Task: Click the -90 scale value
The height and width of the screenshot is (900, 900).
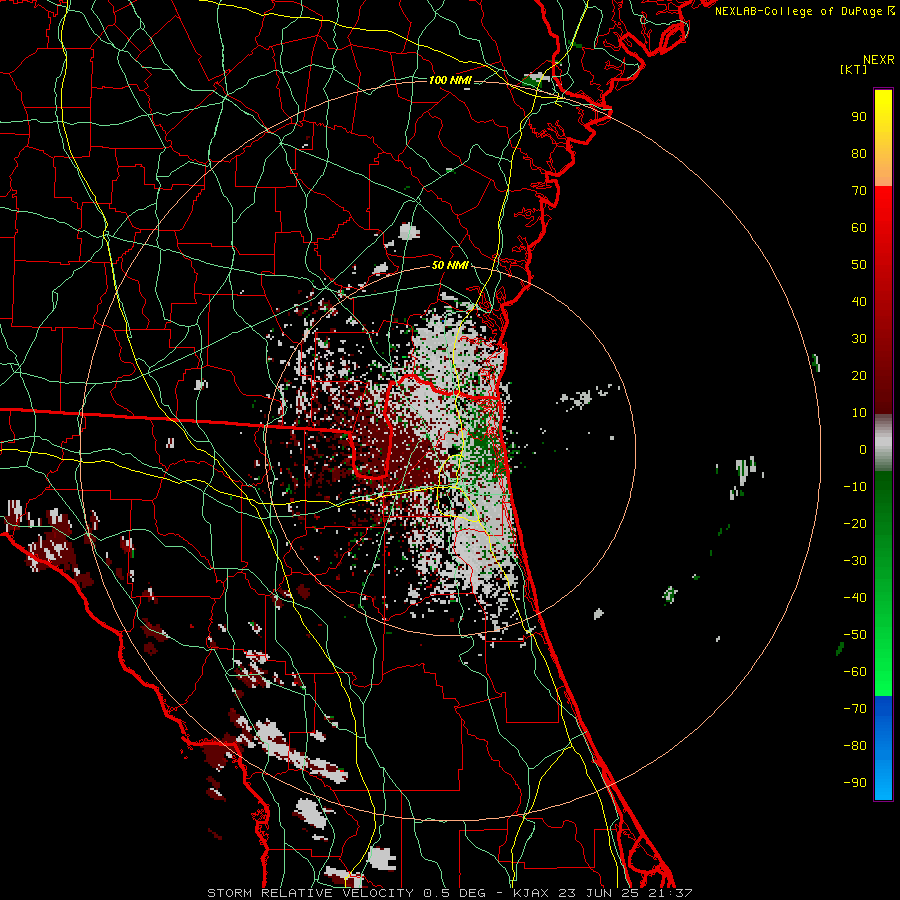Action: click(x=855, y=783)
